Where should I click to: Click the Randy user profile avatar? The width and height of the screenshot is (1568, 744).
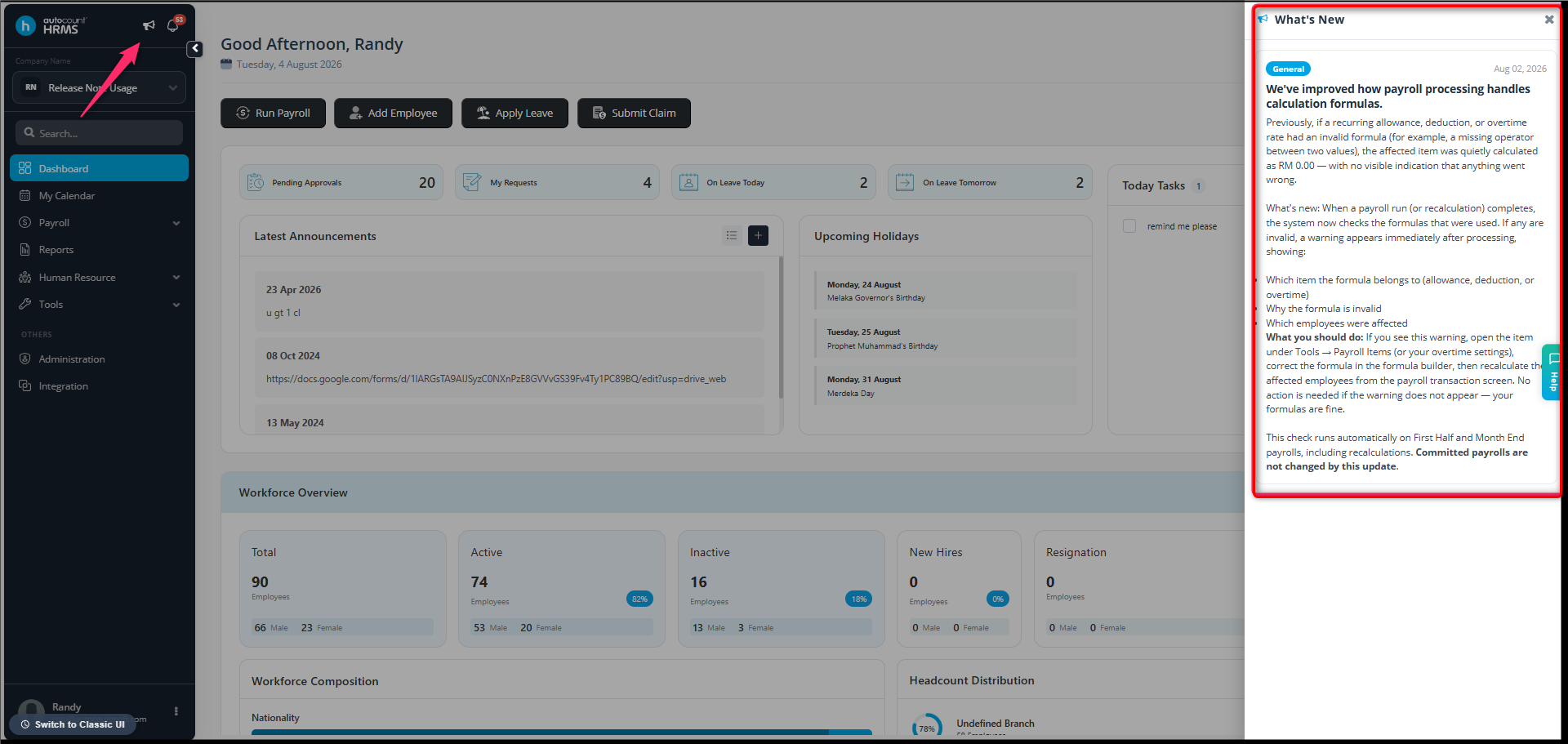tap(32, 711)
